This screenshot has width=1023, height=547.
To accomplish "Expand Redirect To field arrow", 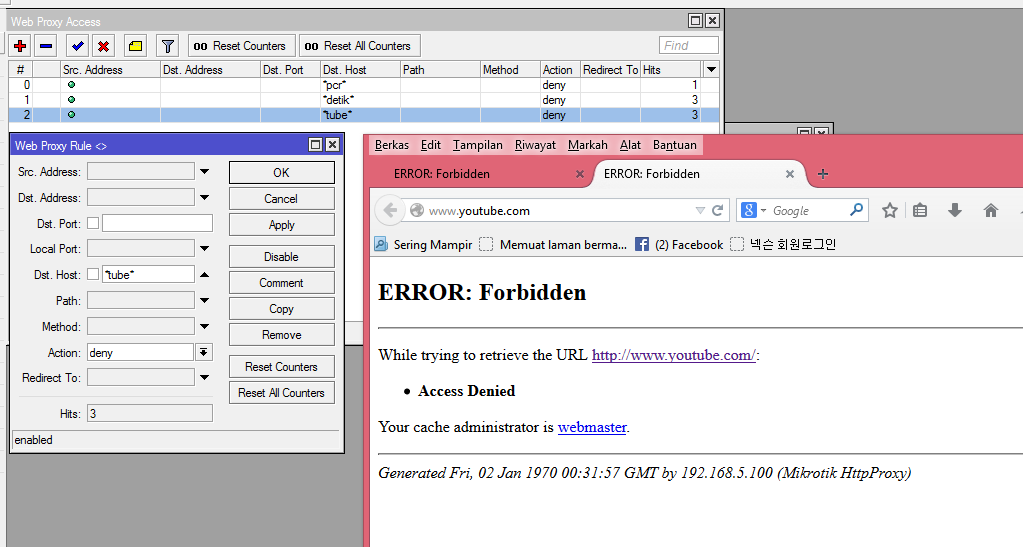I will (204, 377).
